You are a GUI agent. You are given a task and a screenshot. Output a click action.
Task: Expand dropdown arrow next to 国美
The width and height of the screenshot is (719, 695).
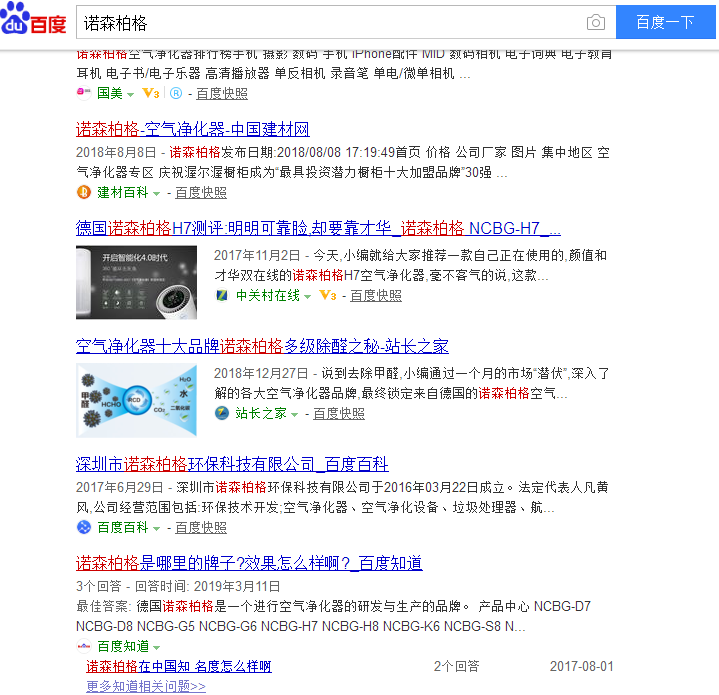pos(130,94)
